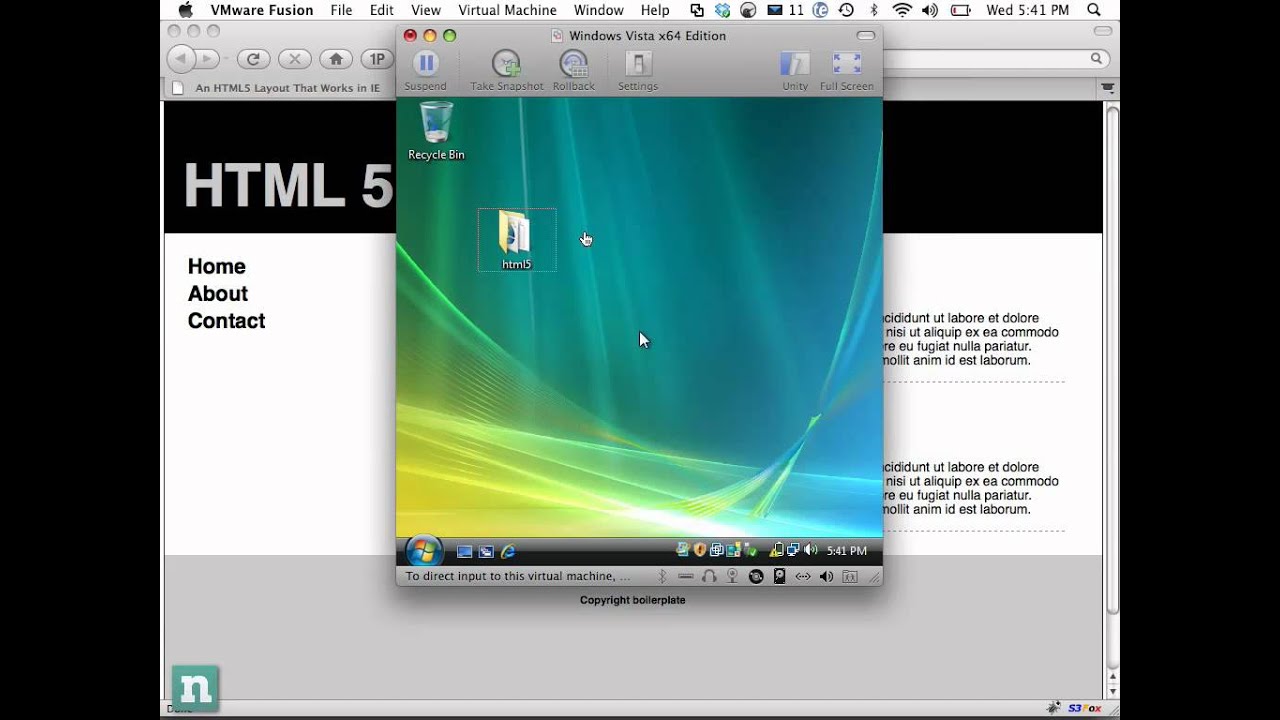Viewport: 1280px width, 720px height.
Task: Click the browser search field
Action: (995, 59)
